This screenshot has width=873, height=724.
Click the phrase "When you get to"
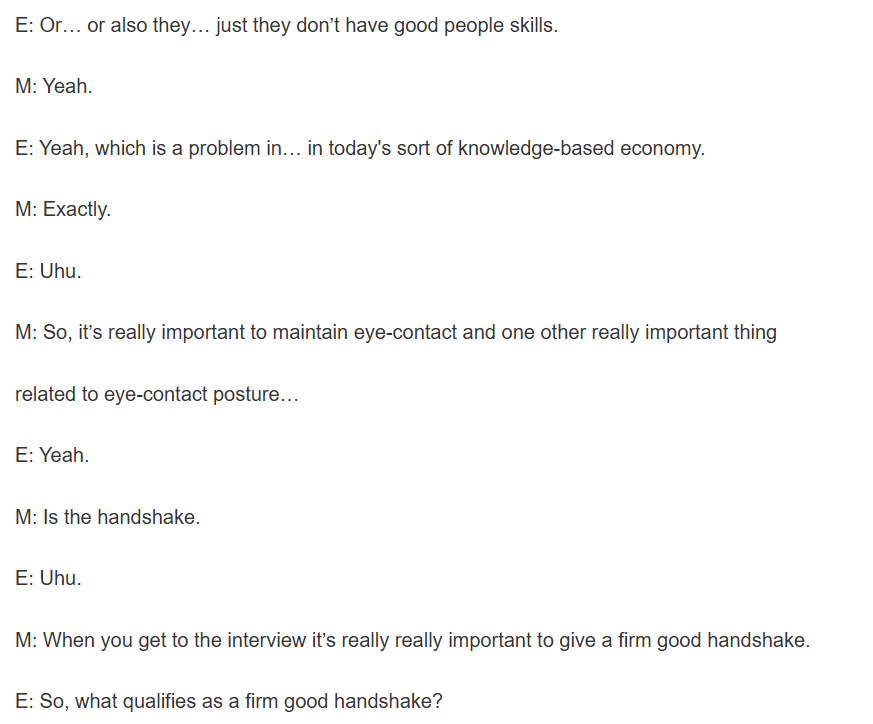(114, 640)
